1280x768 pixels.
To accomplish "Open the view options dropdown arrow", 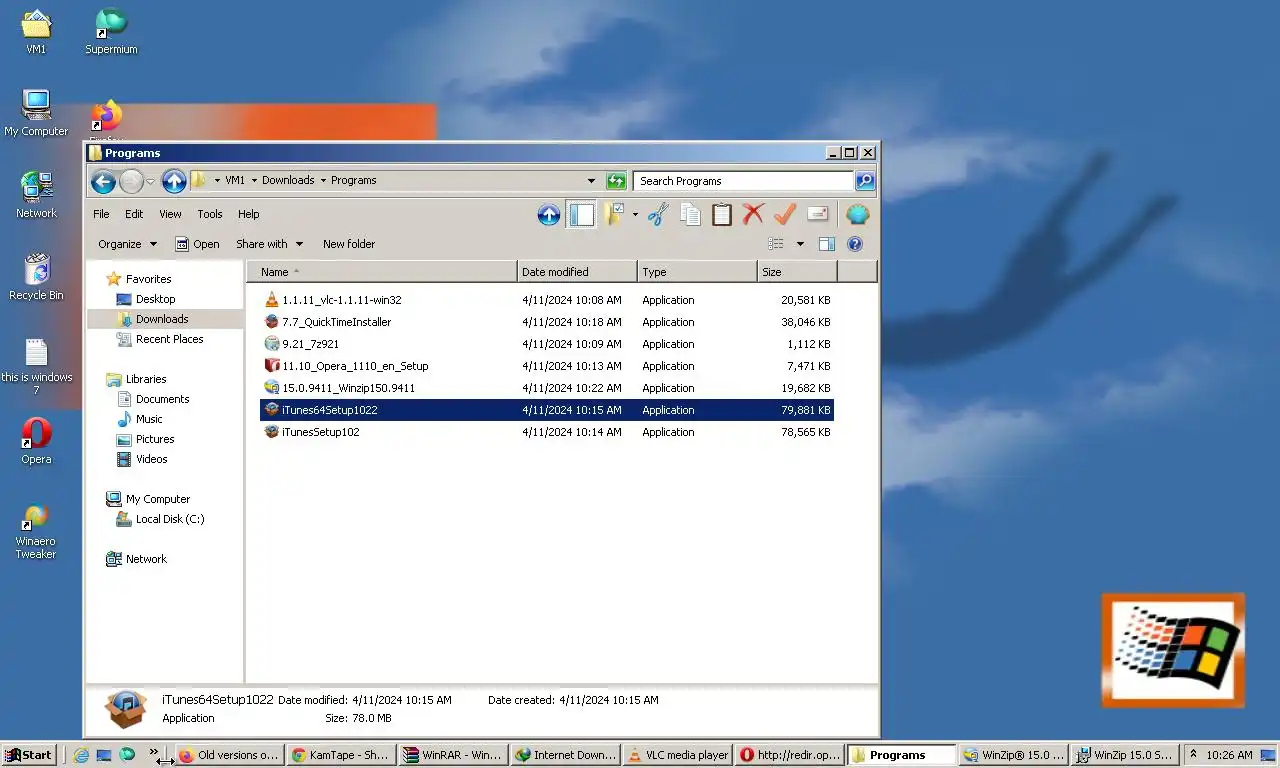I will tap(800, 244).
